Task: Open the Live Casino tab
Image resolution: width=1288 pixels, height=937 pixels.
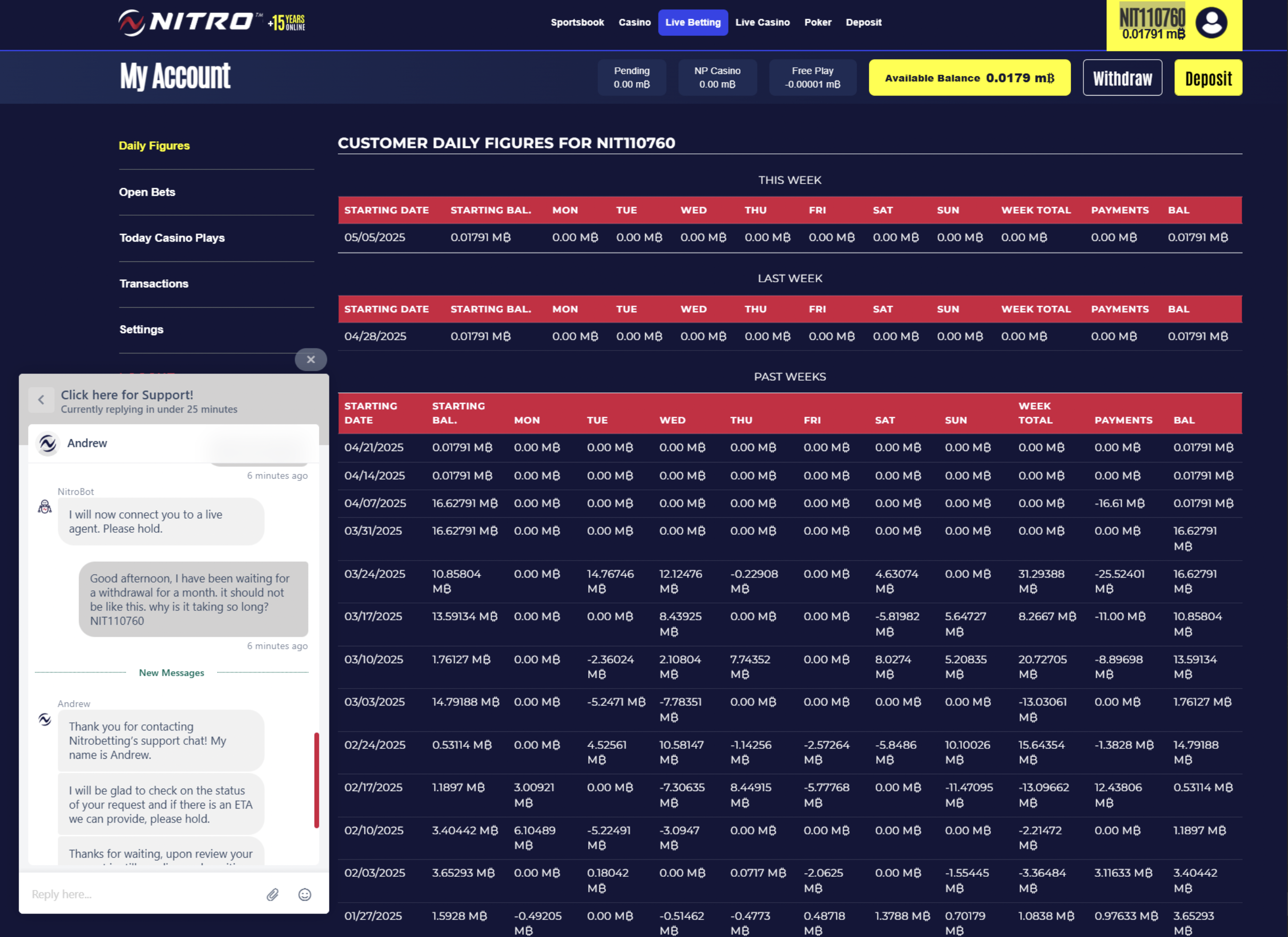Action: (762, 23)
